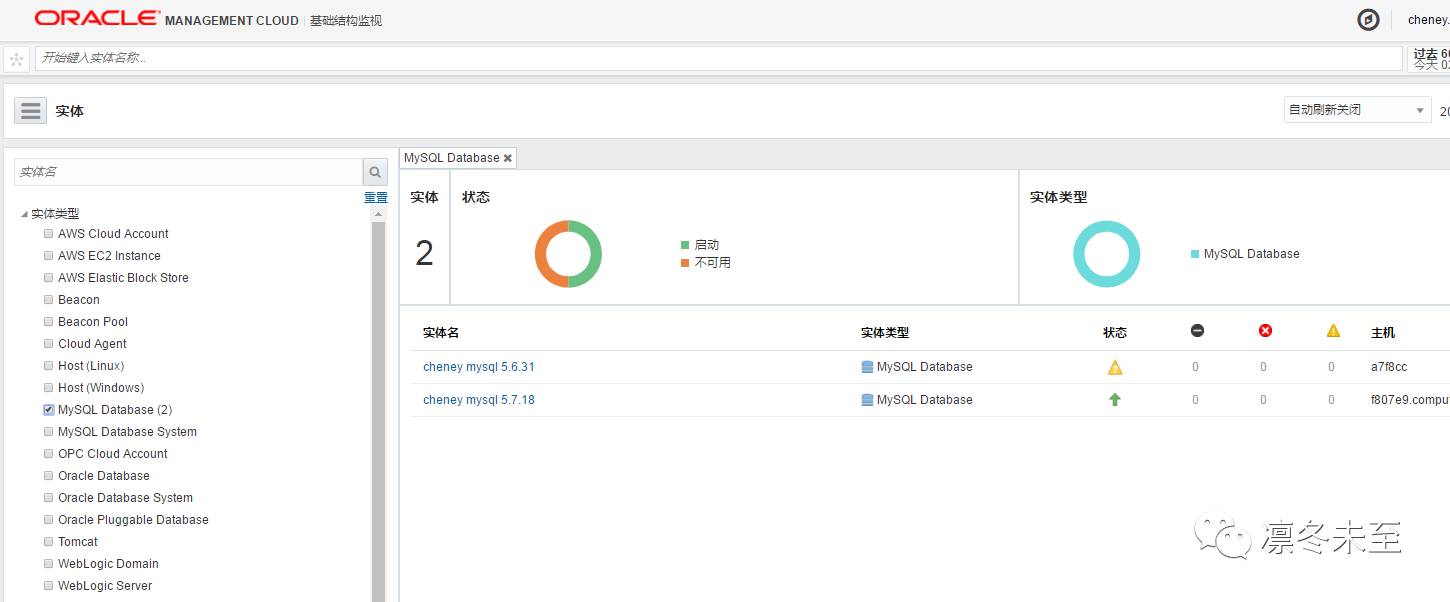The height and width of the screenshot is (602, 1450).
Task: Click the 重置 reset link
Action: [376, 198]
